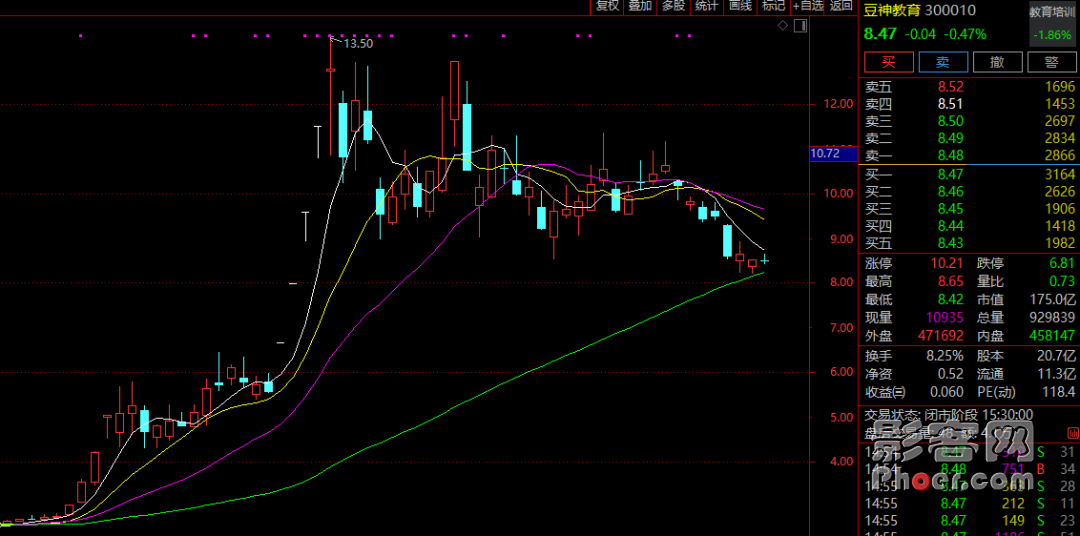The height and width of the screenshot is (536, 1080).
Task: Open the 复权 toolbar option
Action: pyautogui.click(x=608, y=6)
